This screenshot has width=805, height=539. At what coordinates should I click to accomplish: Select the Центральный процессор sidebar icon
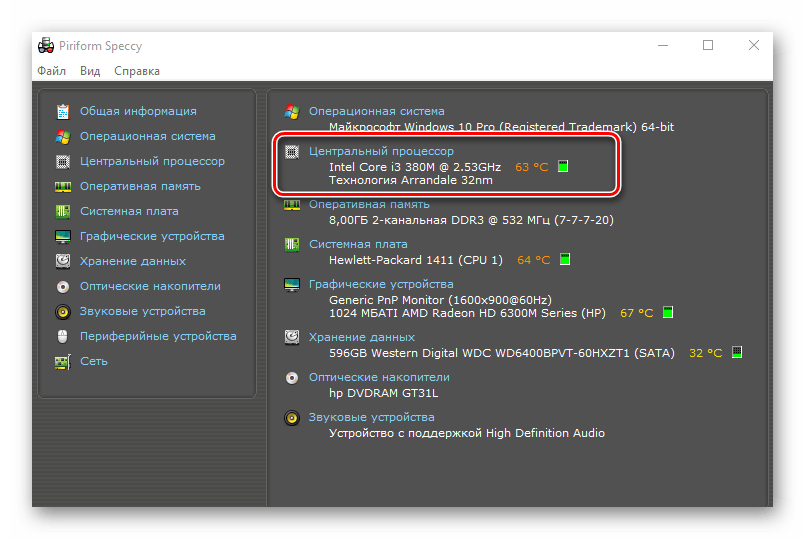pyautogui.click(x=63, y=162)
